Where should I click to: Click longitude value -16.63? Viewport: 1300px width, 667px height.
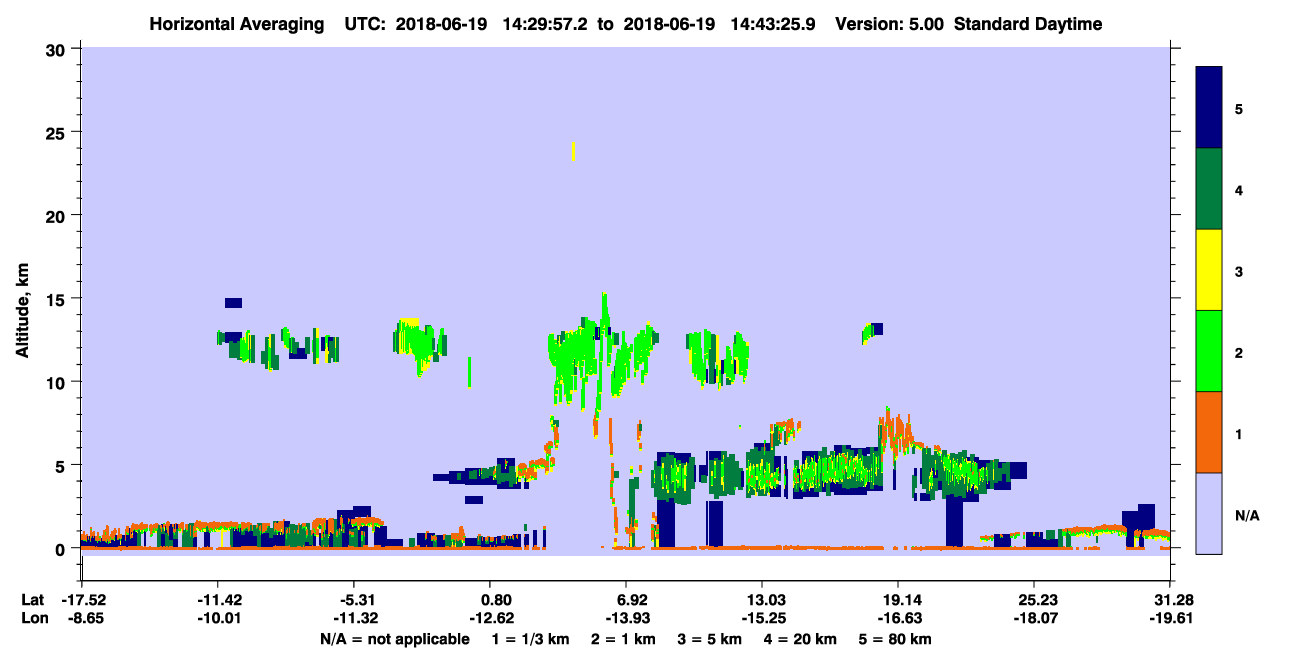coord(899,618)
